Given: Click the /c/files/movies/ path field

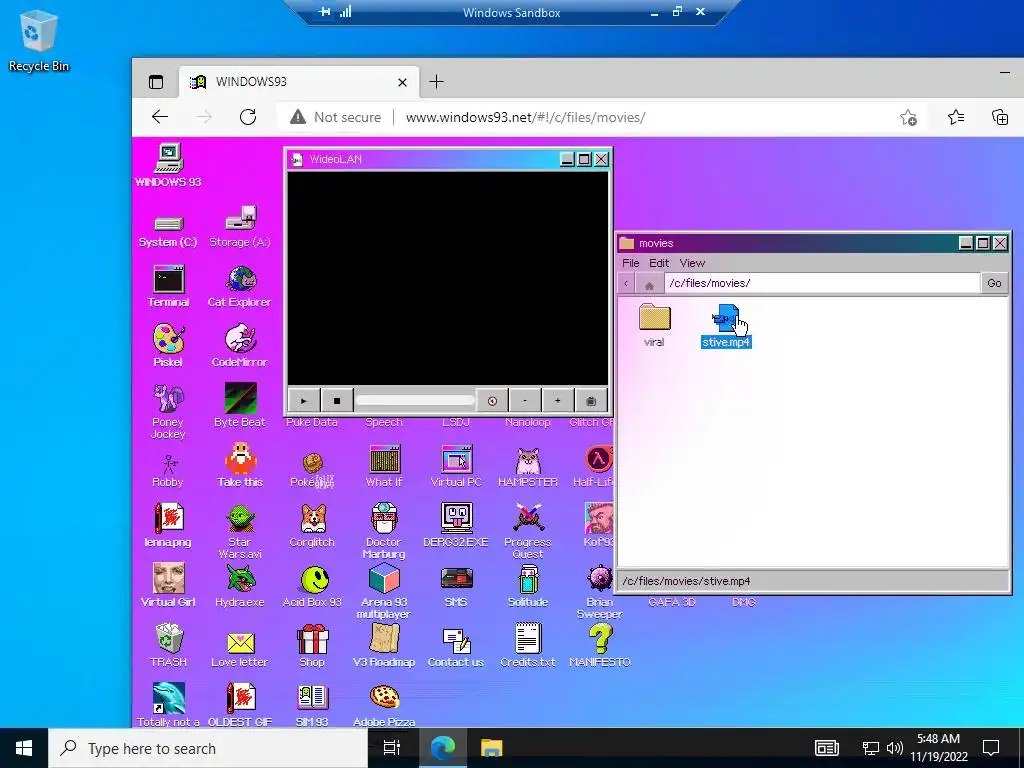Looking at the screenshot, I should [x=822, y=283].
